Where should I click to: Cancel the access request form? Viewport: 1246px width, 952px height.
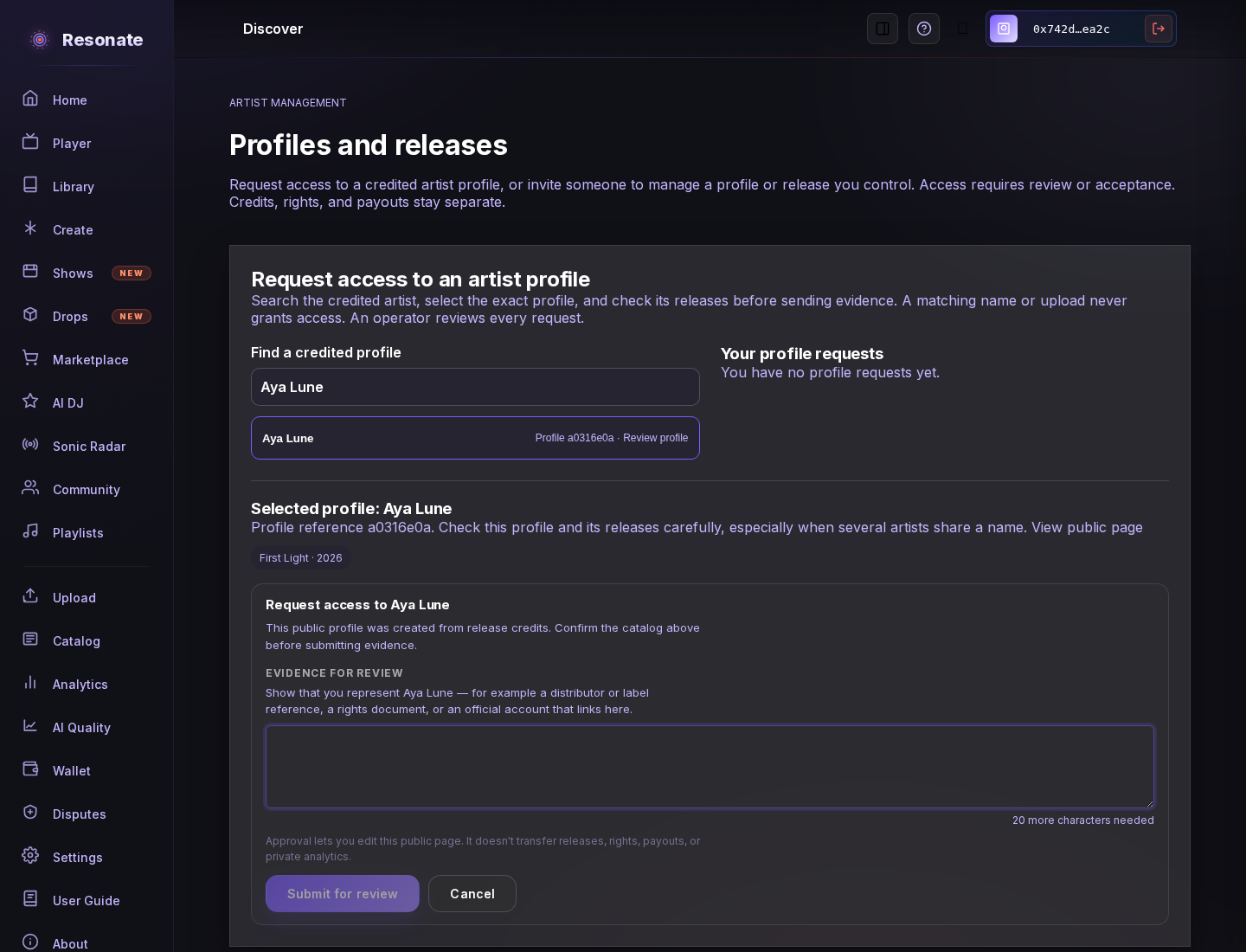click(x=472, y=894)
